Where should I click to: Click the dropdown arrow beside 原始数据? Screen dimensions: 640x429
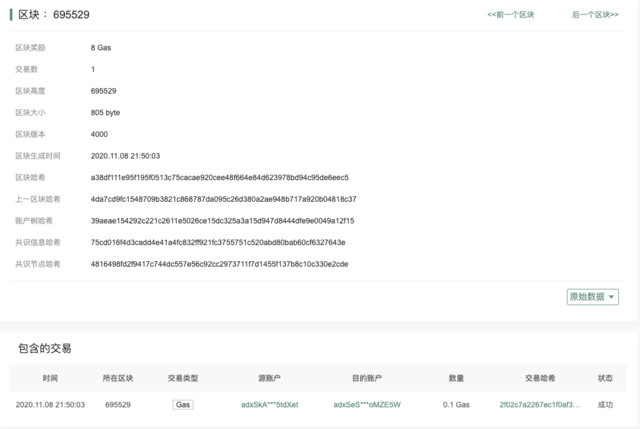pyautogui.click(x=611, y=297)
